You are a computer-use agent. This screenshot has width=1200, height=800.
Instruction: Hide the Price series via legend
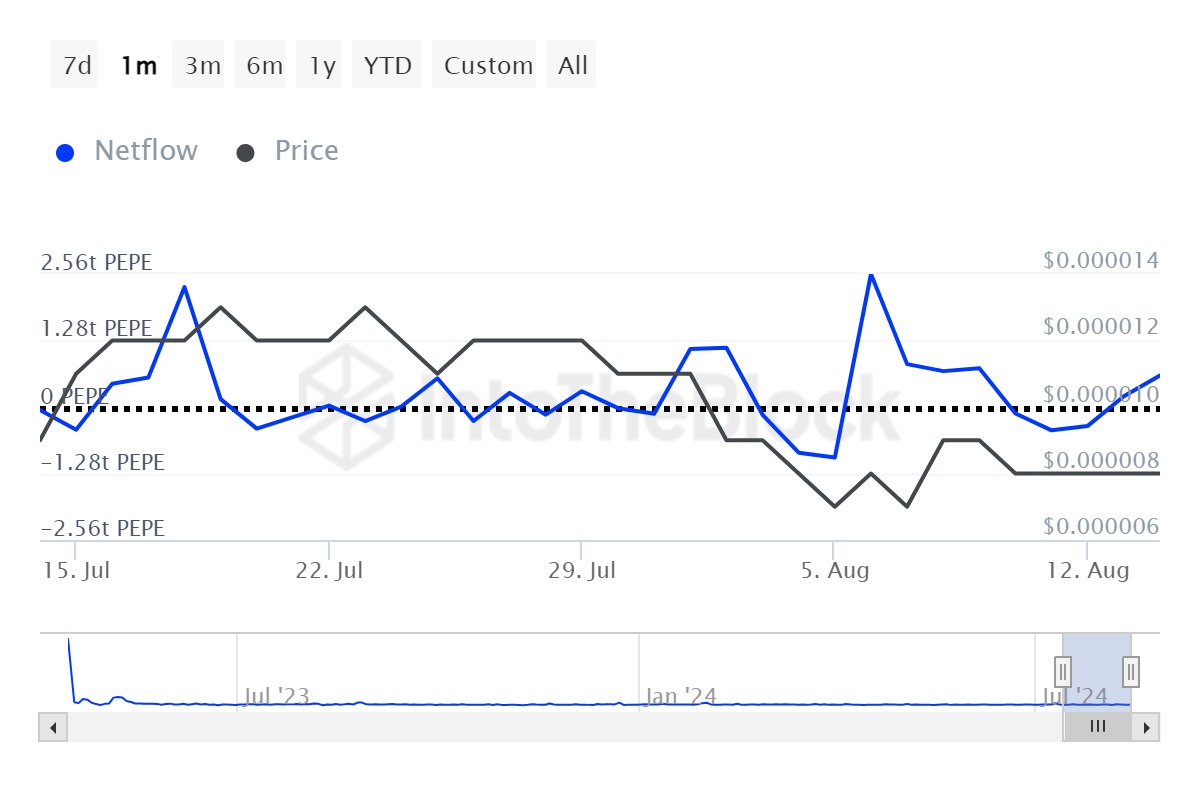tap(288, 152)
